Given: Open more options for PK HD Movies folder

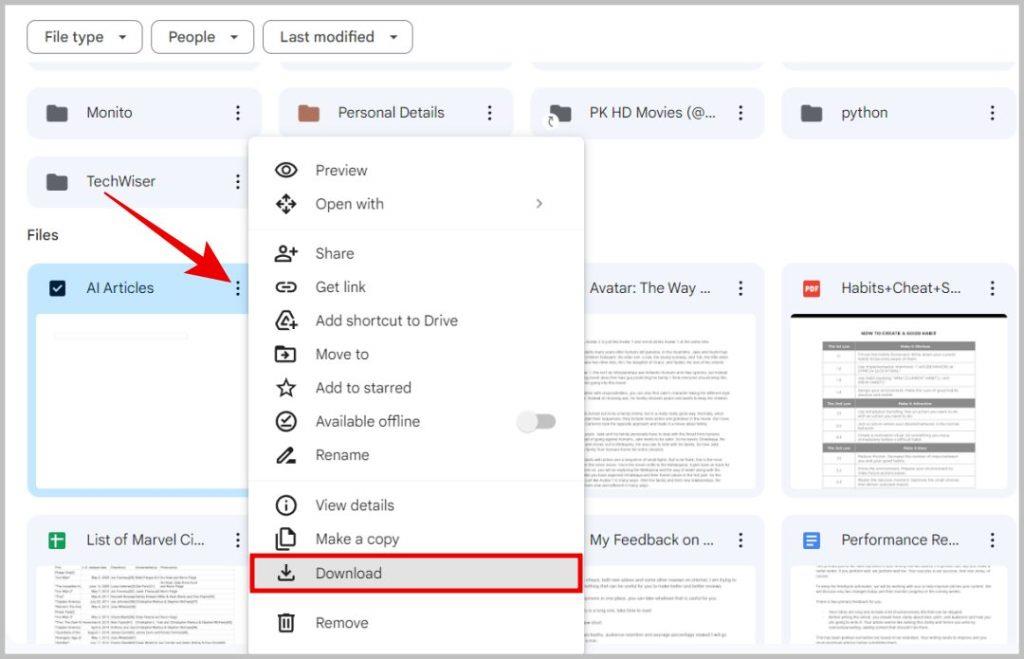Looking at the screenshot, I should [741, 113].
